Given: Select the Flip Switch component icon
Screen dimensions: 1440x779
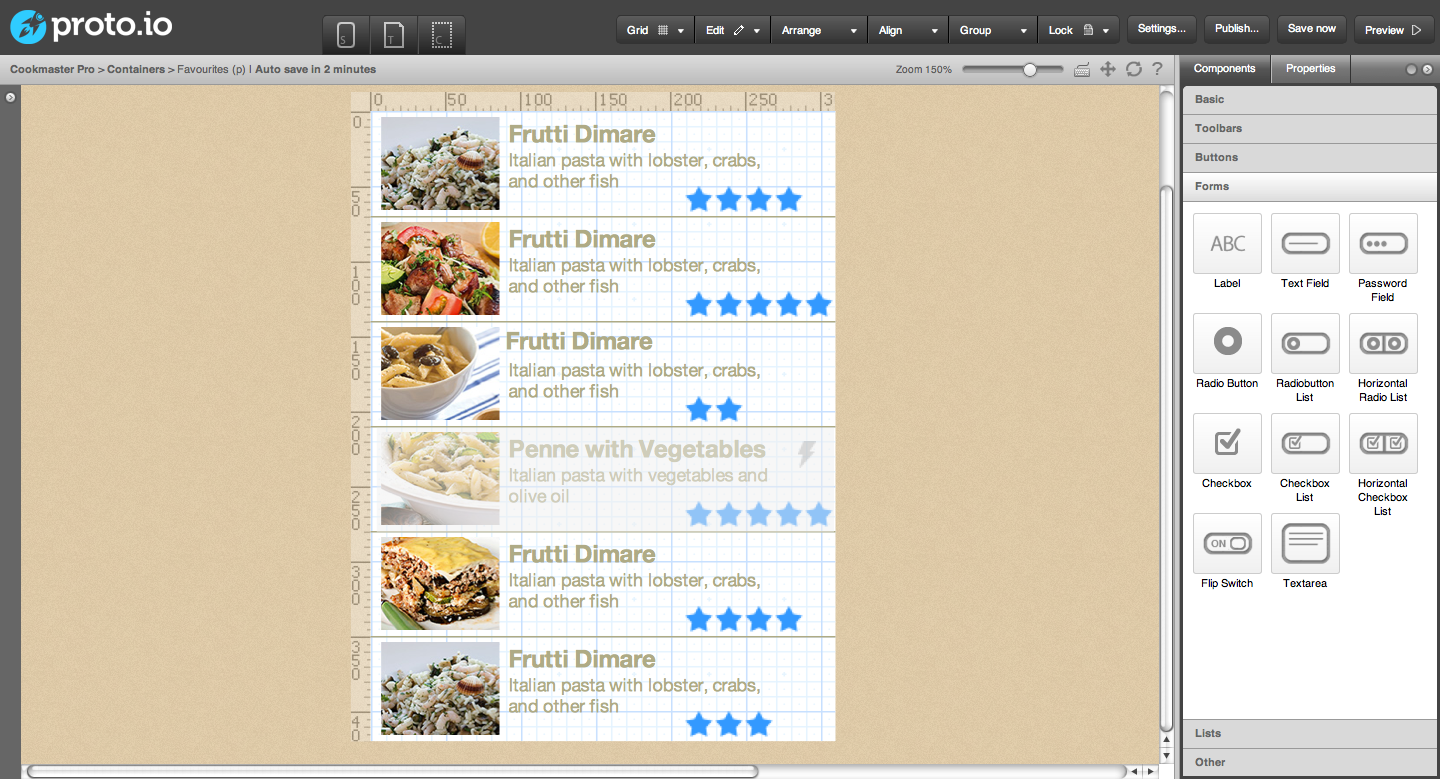Looking at the screenshot, I should pyautogui.click(x=1227, y=543).
